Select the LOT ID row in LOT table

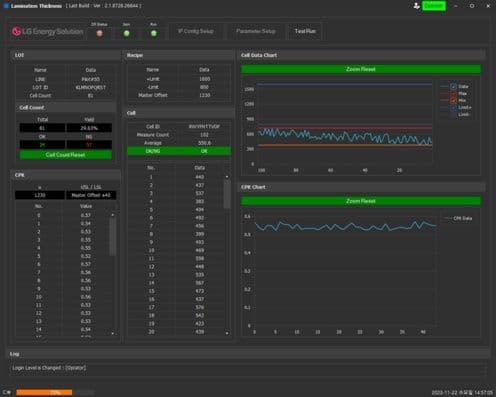[65, 87]
